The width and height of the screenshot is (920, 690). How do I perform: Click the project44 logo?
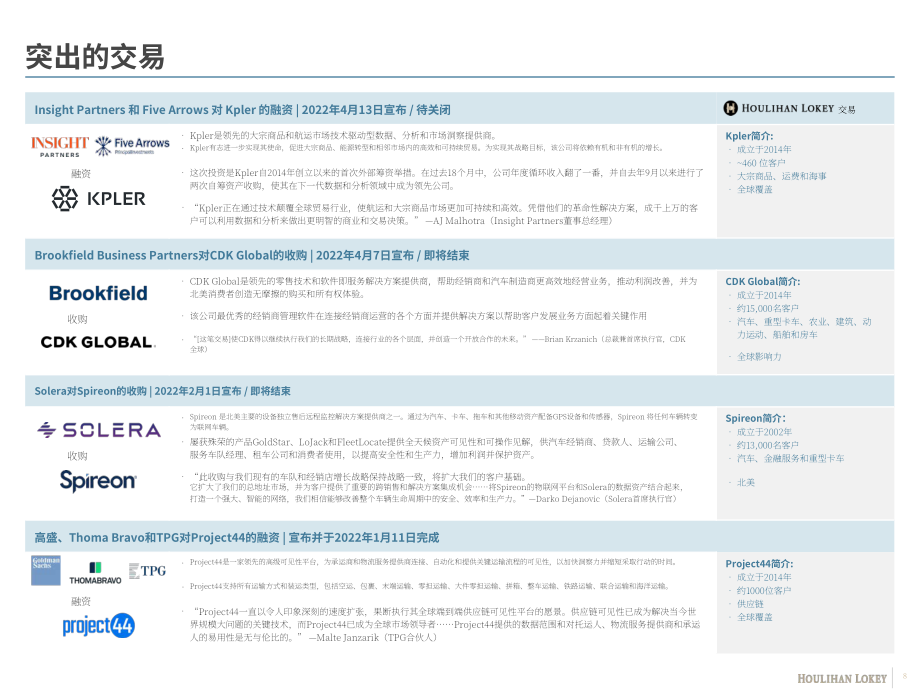coord(99,625)
